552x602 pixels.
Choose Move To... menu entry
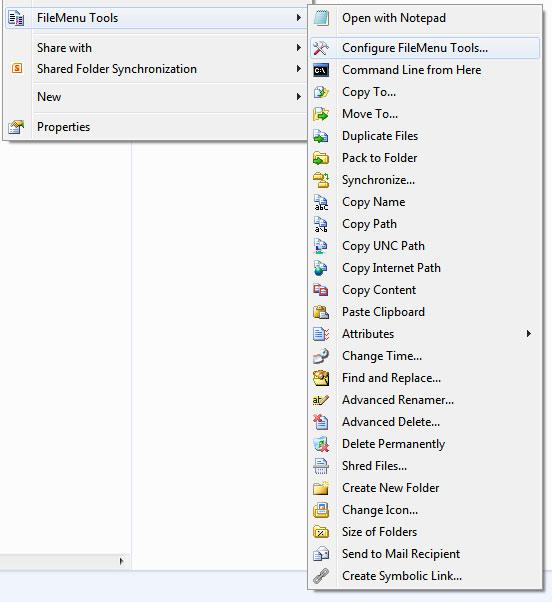425,114
